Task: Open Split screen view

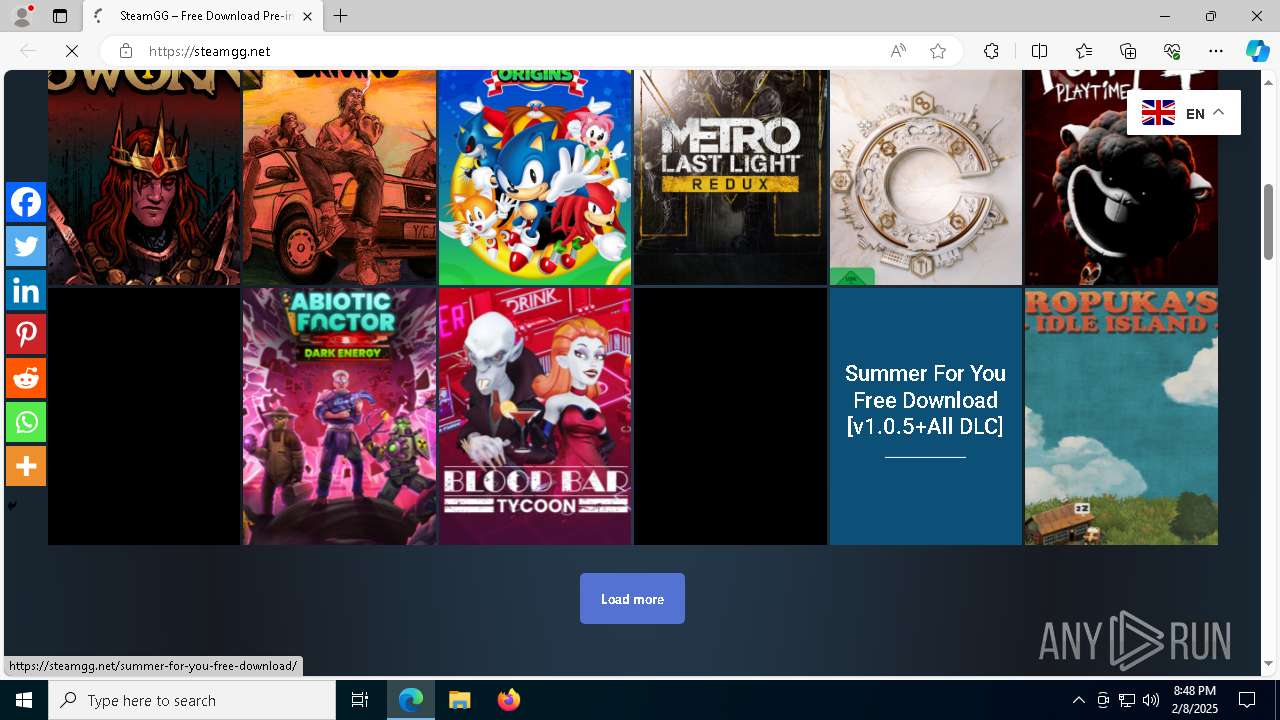Action: click(1039, 51)
